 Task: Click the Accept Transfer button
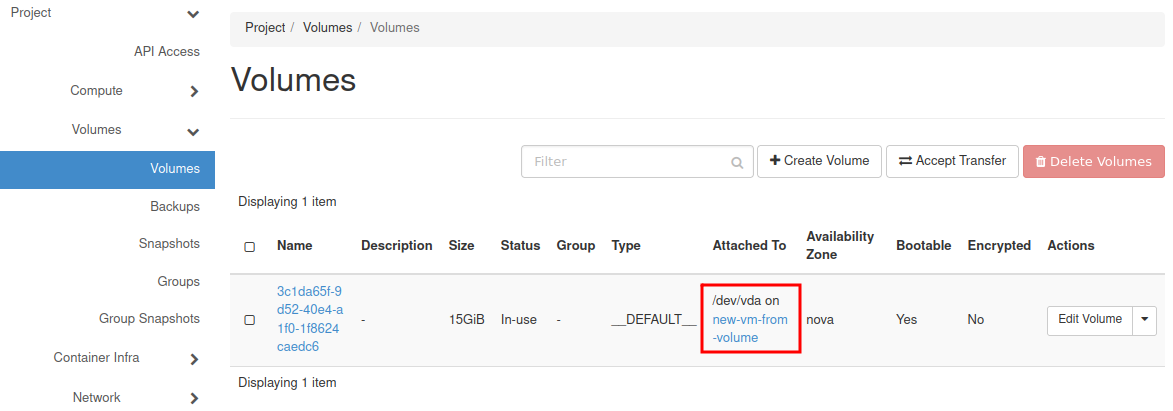952,161
